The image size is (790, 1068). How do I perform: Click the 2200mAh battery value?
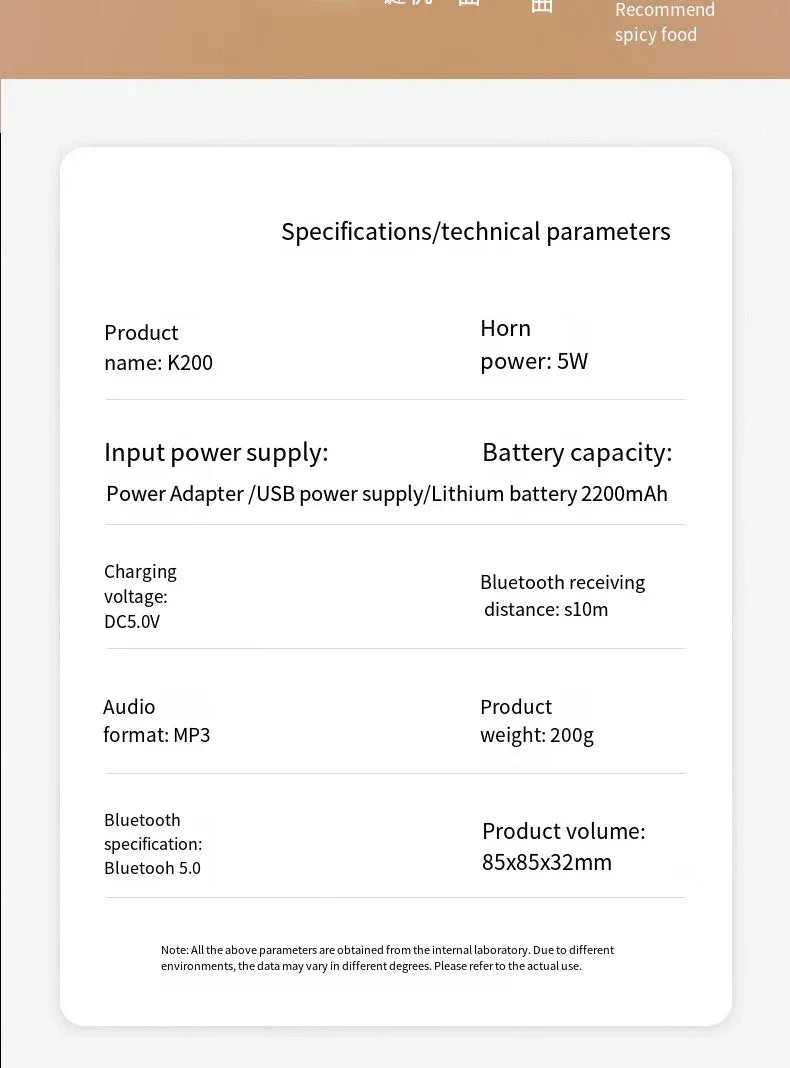[x=624, y=494]
